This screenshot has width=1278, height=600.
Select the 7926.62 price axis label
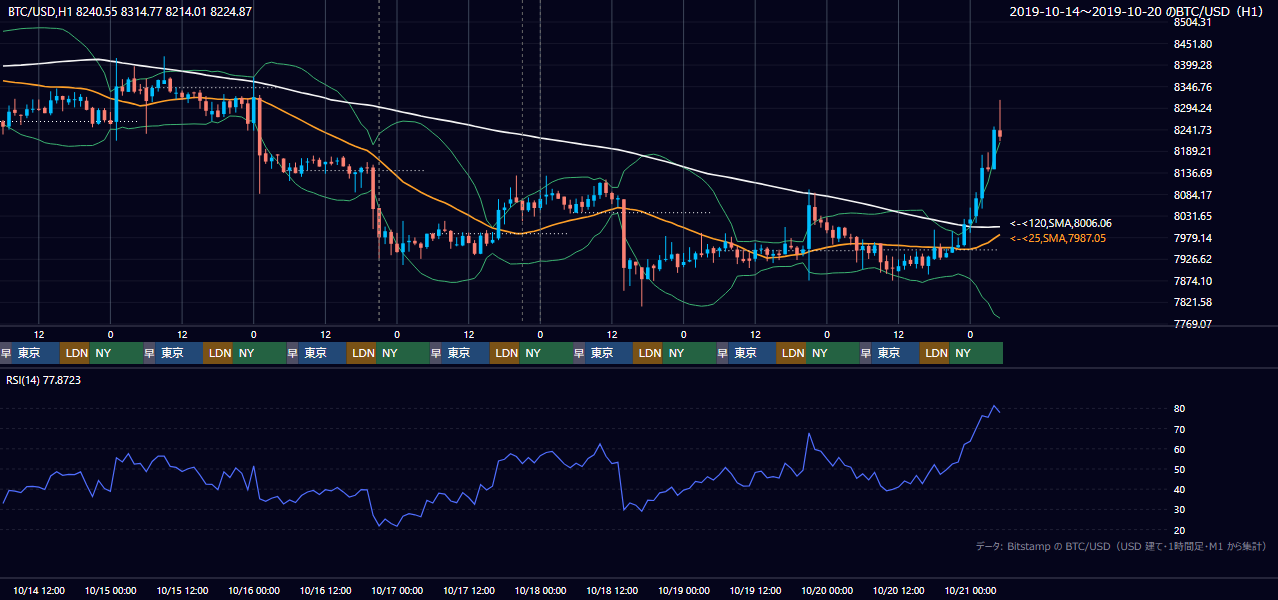coord(1193,259)
